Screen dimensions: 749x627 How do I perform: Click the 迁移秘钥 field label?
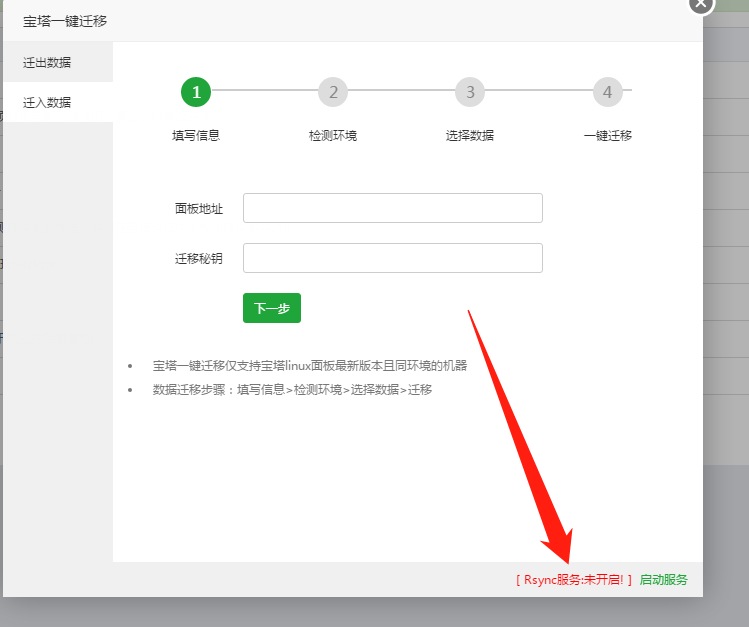tap(199, 259)
